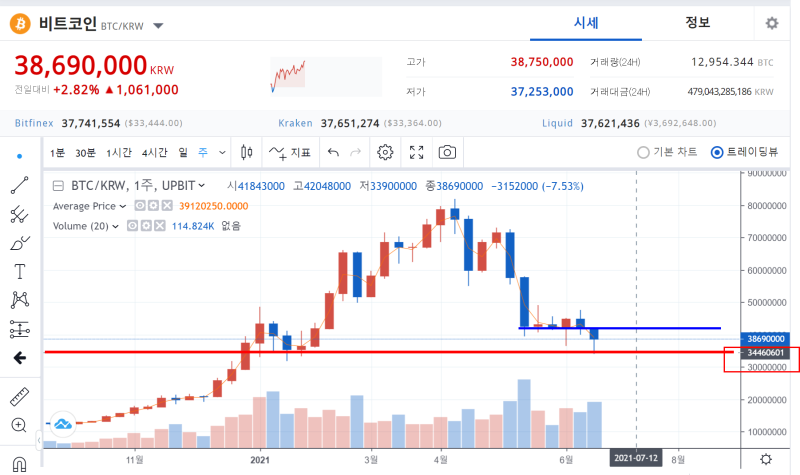Open chart properties gear in toolbar
Viewport: 800px width, 475px height.
[385, 152]
